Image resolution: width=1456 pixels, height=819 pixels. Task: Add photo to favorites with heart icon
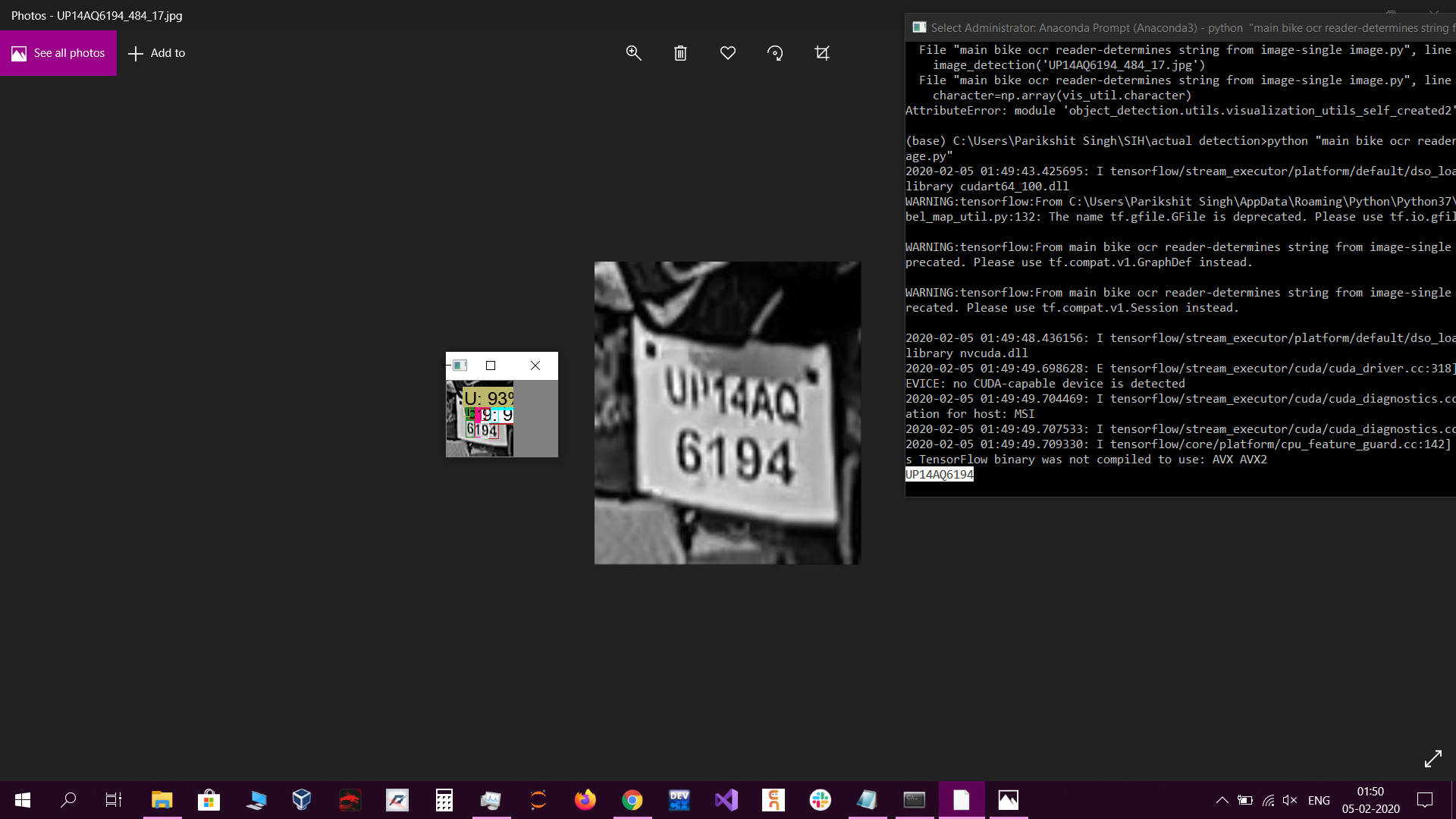tap(728, 53)
